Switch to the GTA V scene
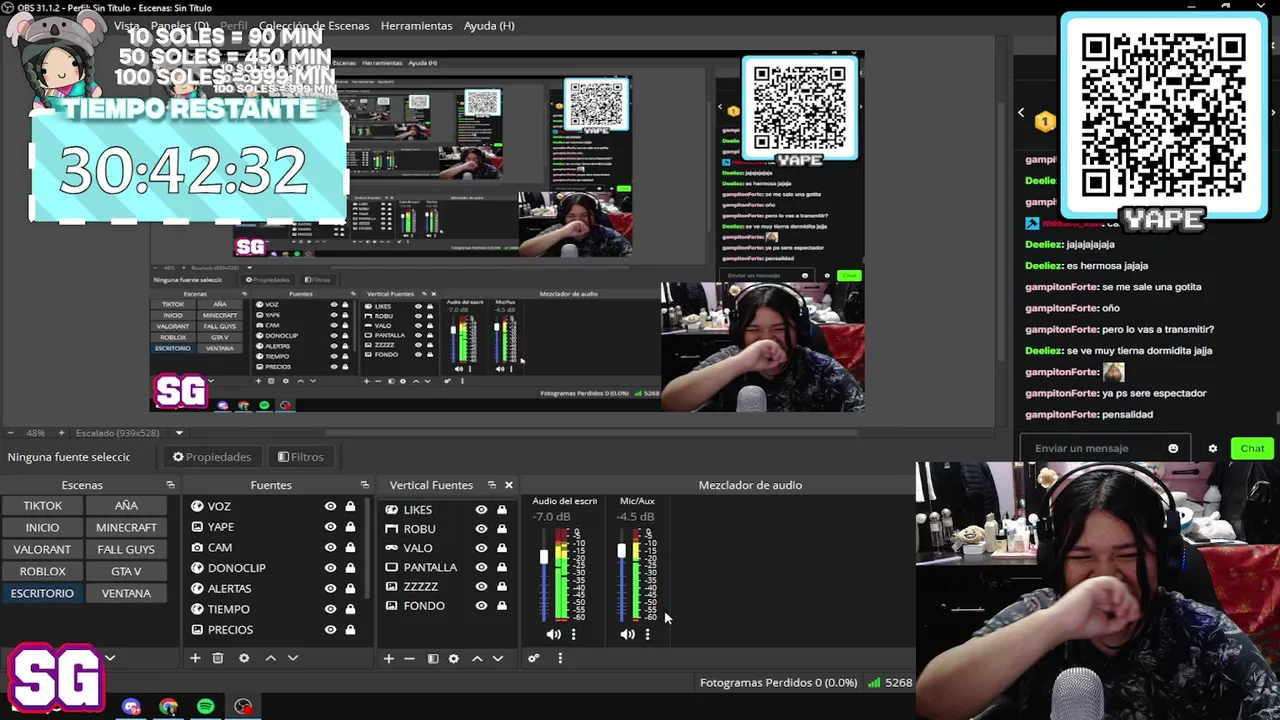This screenshot has height=720, width=1280. (126, 571)
